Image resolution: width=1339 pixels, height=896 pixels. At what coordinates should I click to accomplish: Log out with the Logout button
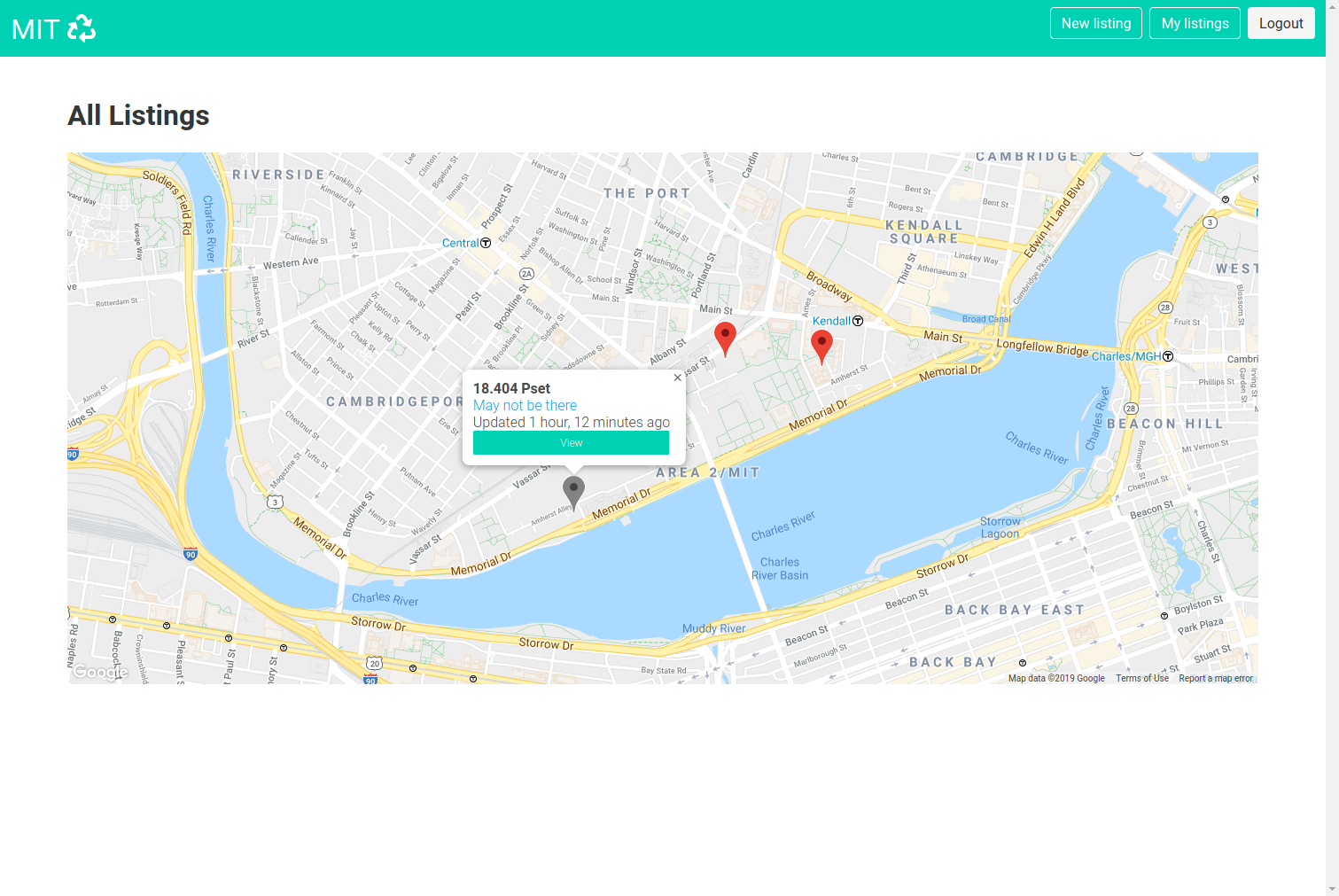tap(1281, 23)
